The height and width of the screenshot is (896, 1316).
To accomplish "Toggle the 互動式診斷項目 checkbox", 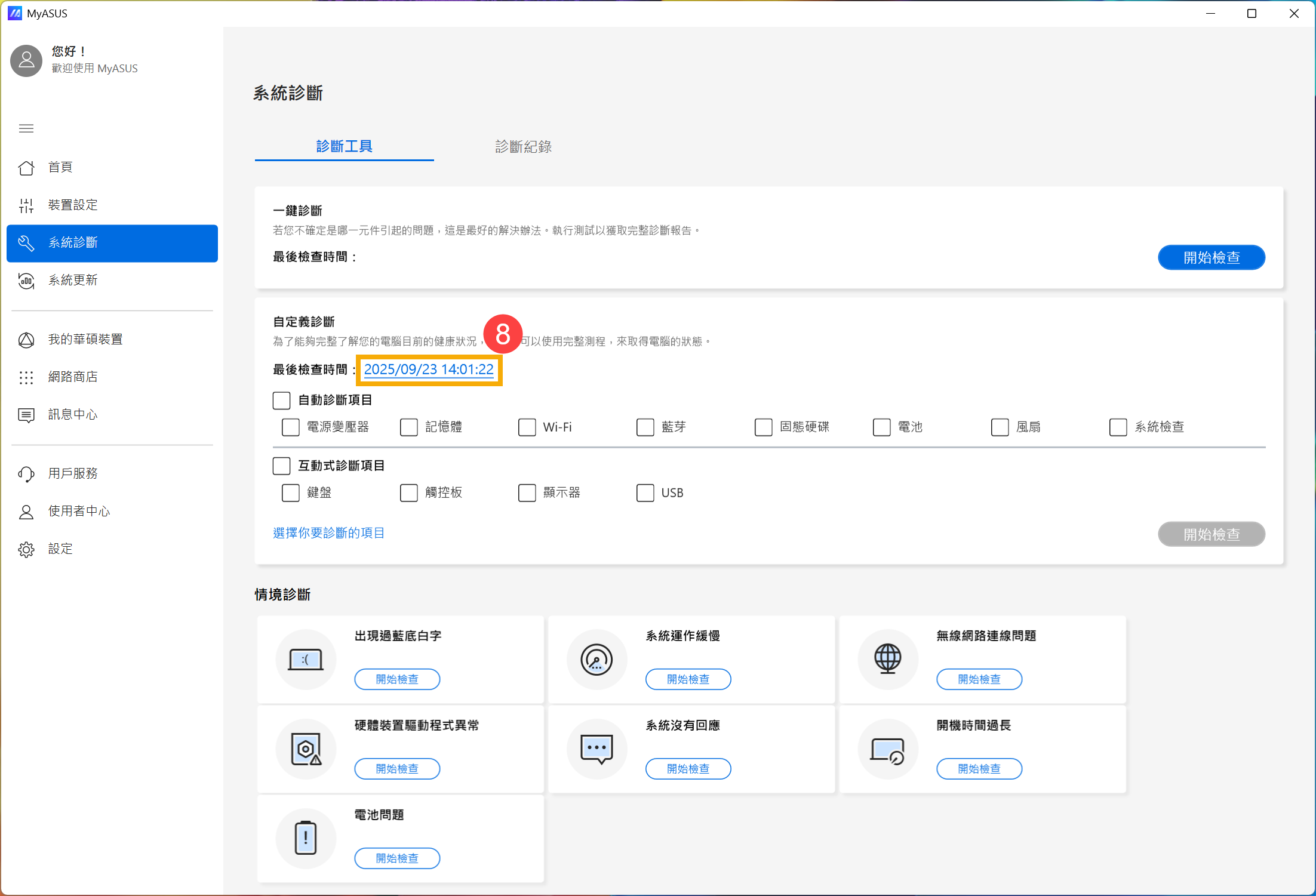I will coord(281,466).
